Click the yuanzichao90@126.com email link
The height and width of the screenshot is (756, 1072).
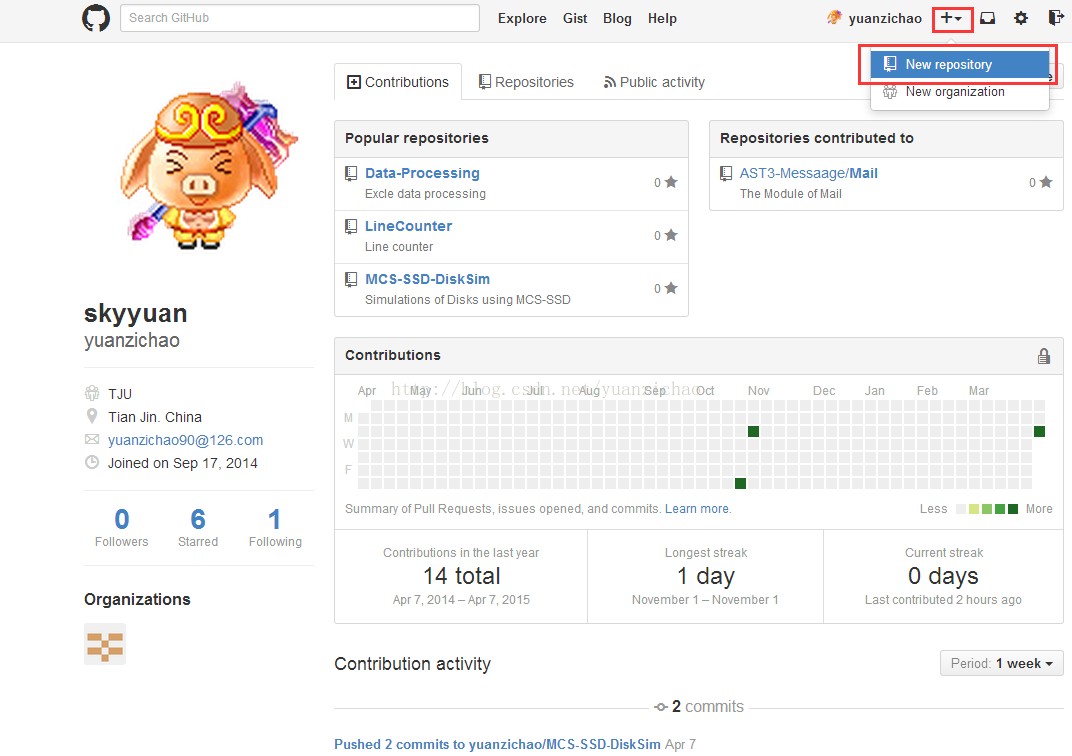185,440
